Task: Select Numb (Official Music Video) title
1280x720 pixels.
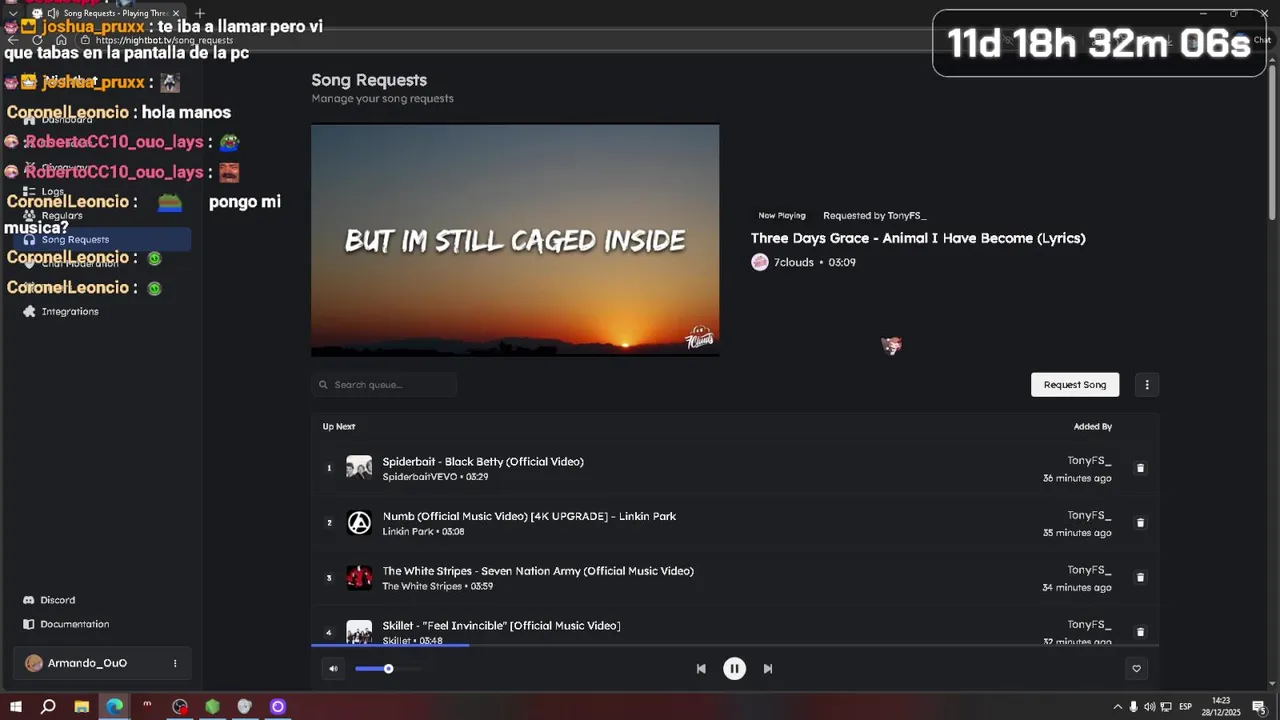Action: pyautogui.click(x=529, y=517)
